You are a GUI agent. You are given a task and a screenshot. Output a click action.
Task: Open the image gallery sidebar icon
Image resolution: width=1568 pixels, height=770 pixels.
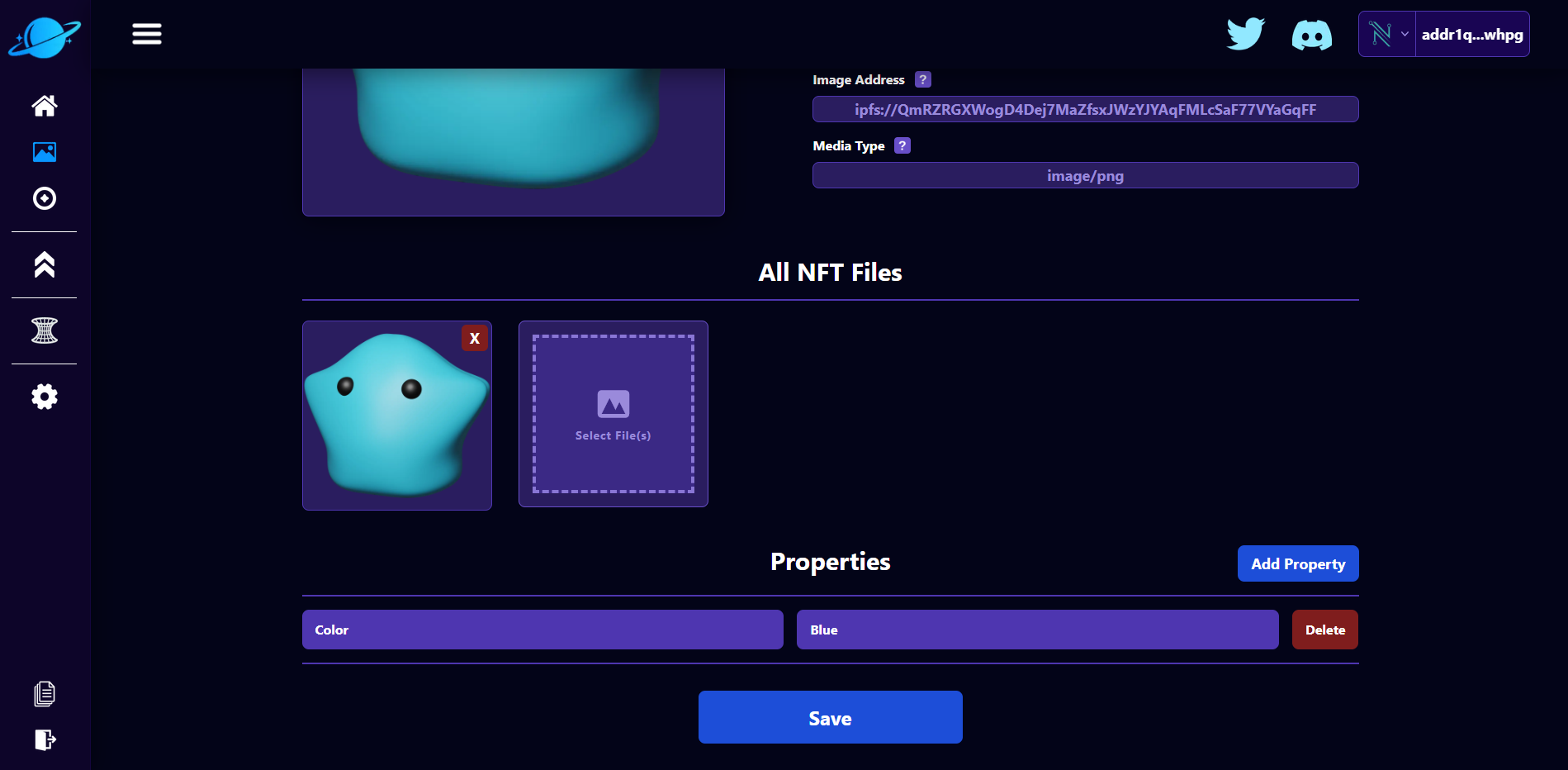click(45, 152)
